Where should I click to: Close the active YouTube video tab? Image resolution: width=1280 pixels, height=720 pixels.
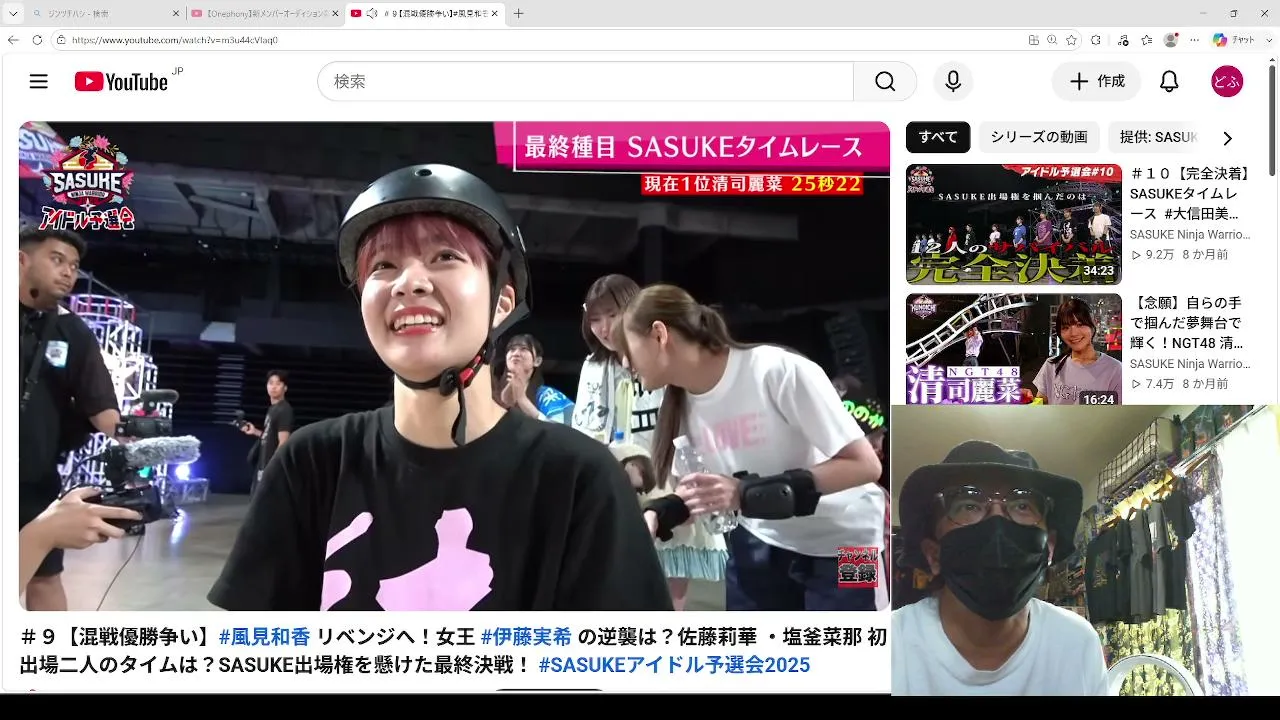pos(496,14)
